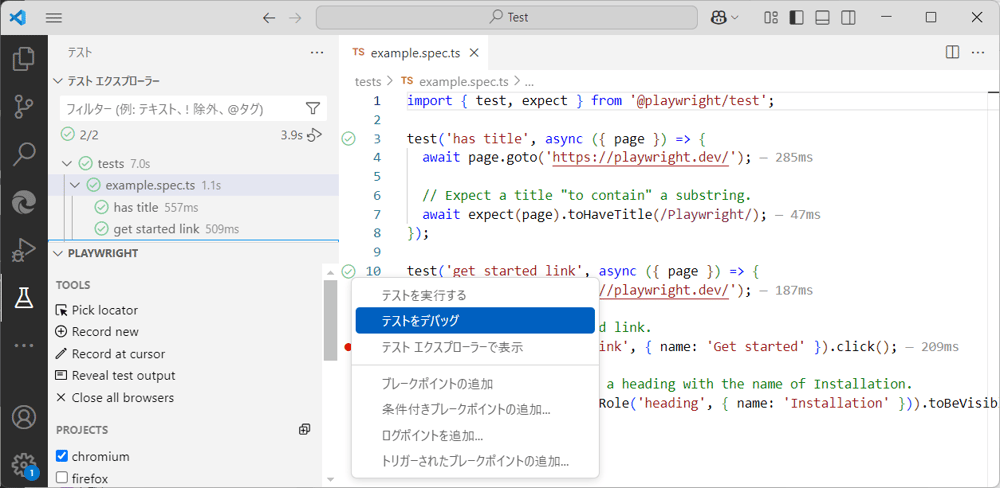Open the test view more actions menu
The width and height of the screenshot is (1000, 488).
click(x=317, y=53)
